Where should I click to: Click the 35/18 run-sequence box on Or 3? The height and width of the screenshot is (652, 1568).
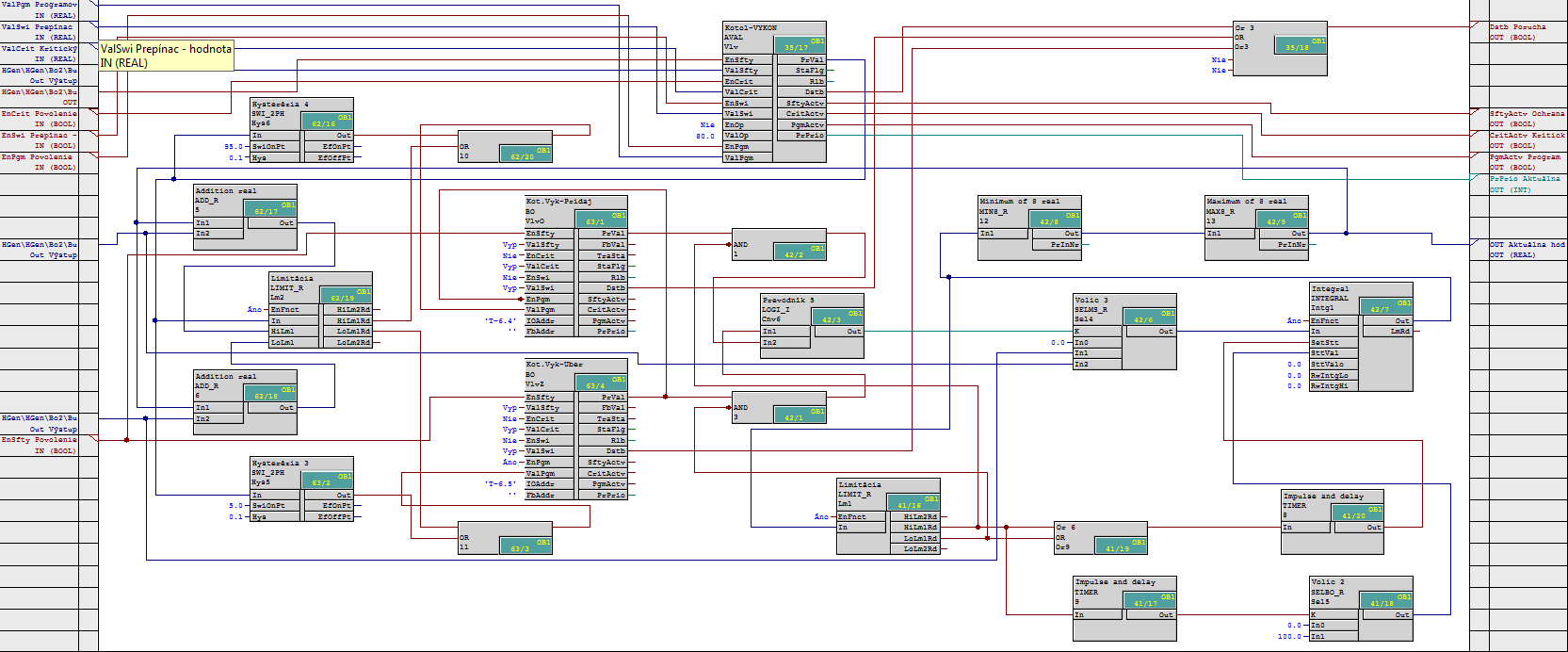(1301, 44)
